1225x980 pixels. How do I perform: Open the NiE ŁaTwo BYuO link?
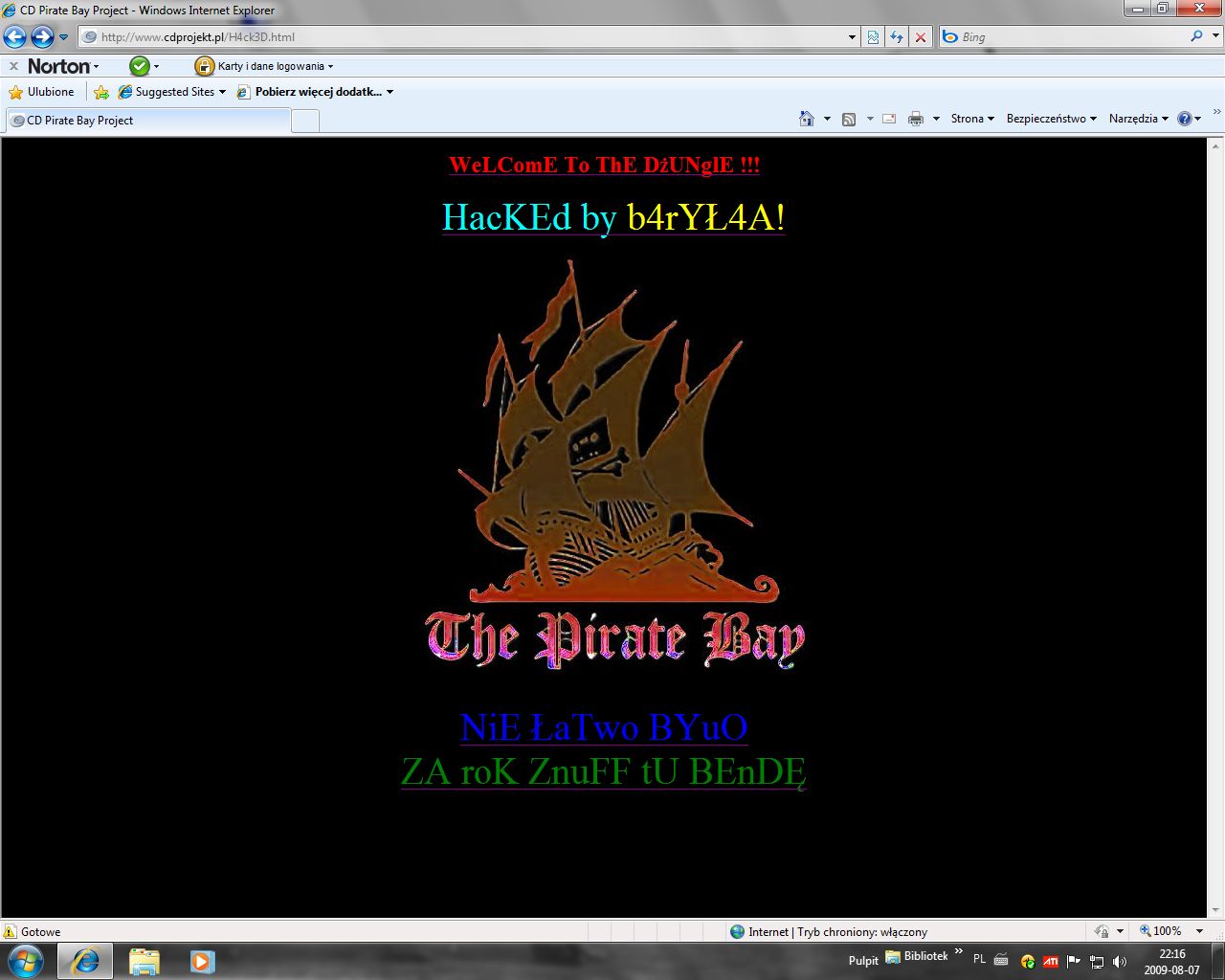[x=604, y=727]
